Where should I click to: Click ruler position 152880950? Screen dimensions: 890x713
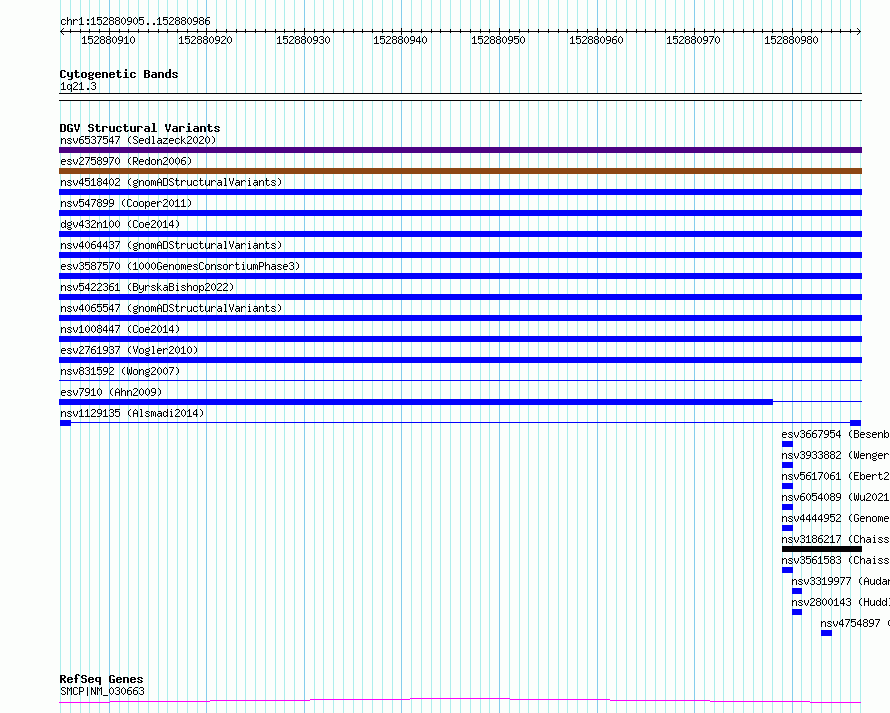(498, 40)
